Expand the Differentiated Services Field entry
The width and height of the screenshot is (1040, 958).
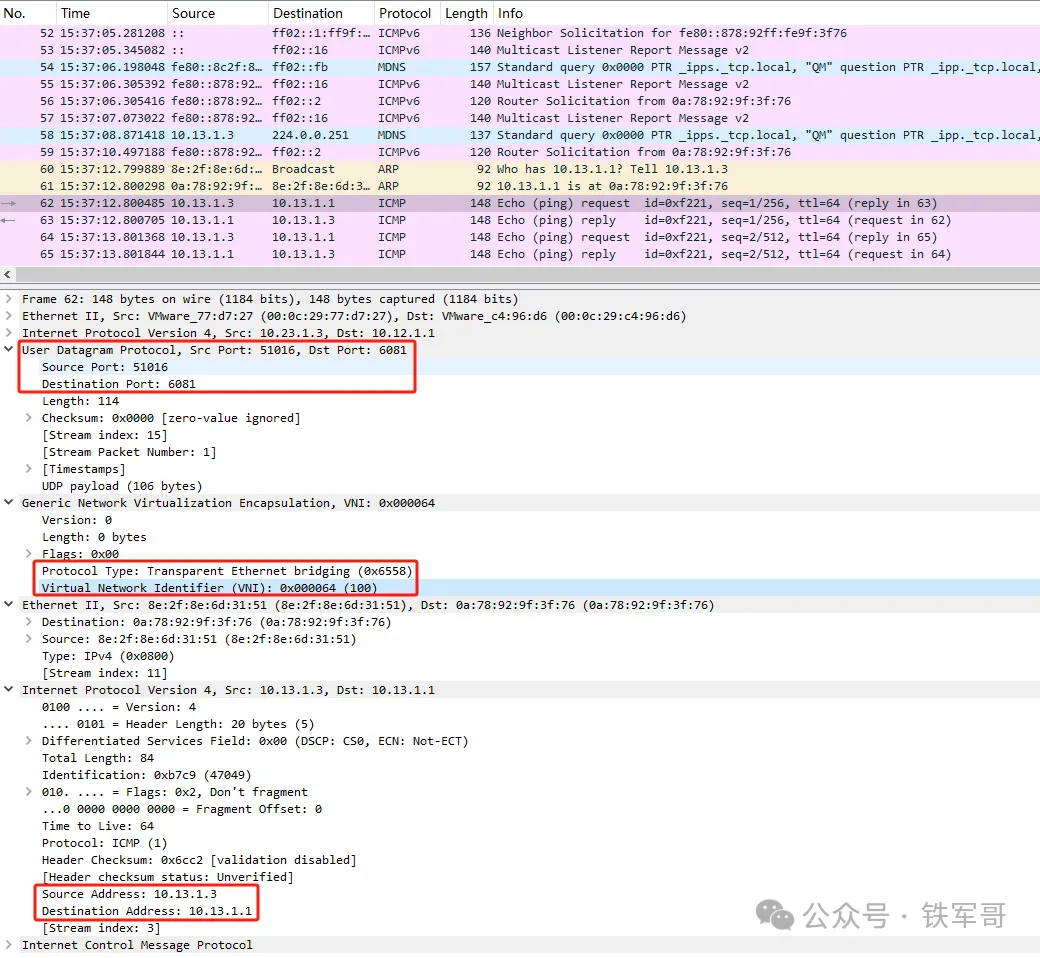29,741
